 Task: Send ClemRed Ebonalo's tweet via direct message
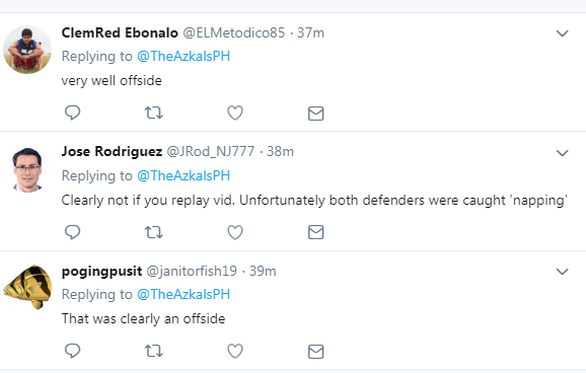coord(316,113)
